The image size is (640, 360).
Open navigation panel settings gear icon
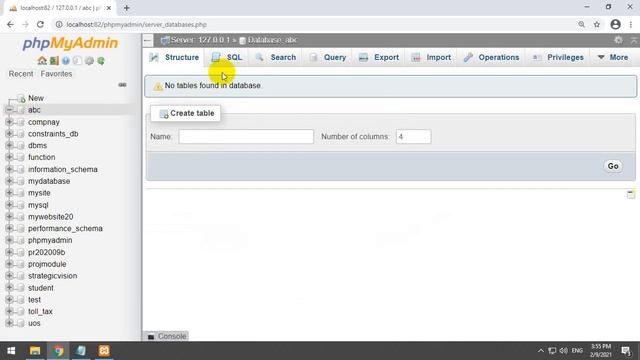tap(89, 61)
